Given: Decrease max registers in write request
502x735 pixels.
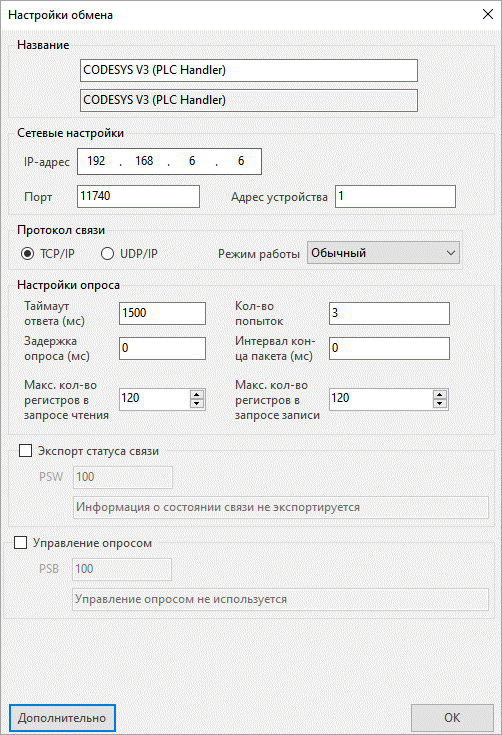Looking at the screenshot, I should (440, 404).
